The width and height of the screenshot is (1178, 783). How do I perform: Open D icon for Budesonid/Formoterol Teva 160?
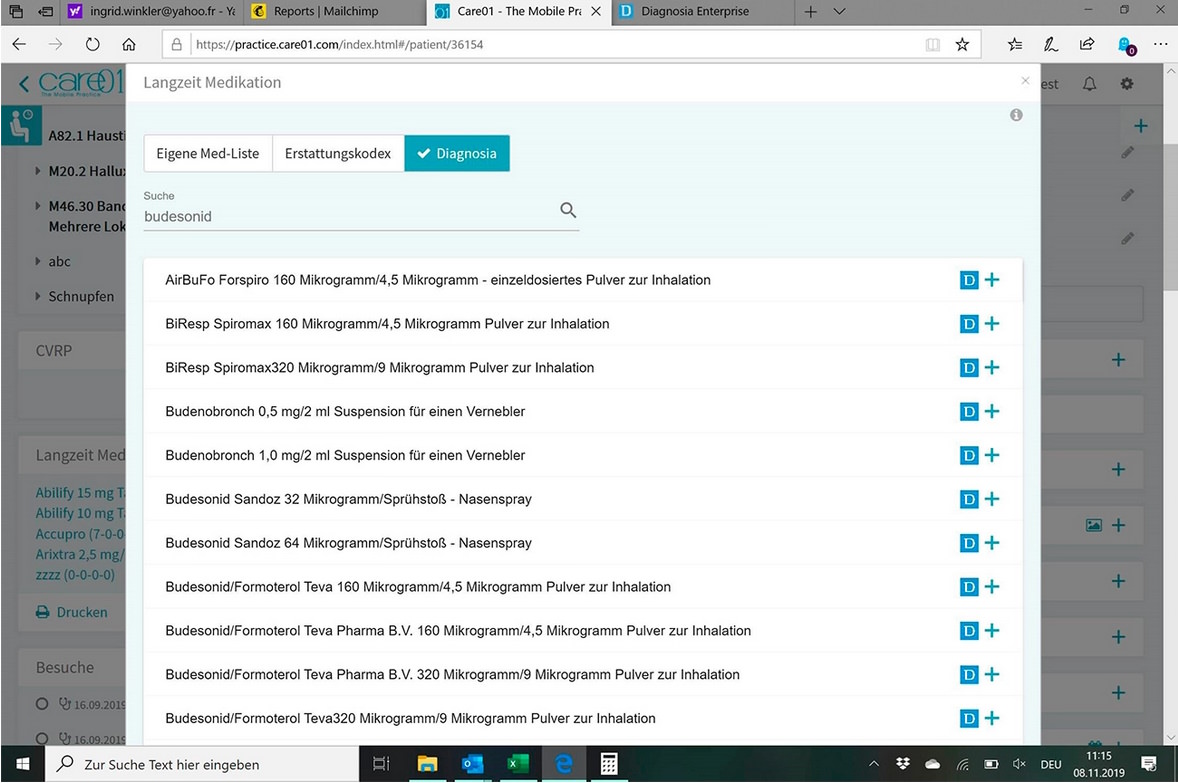click(969, 587)
